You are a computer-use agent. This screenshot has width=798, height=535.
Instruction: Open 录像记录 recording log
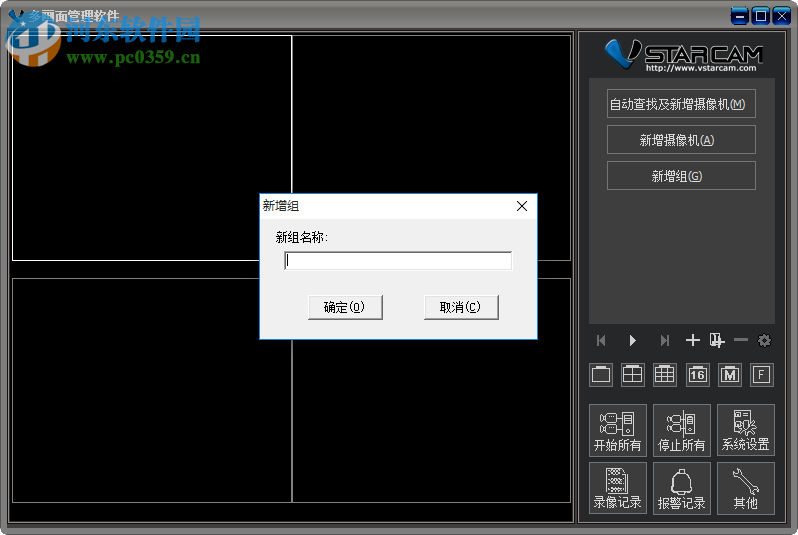click(x=618, y=488)
